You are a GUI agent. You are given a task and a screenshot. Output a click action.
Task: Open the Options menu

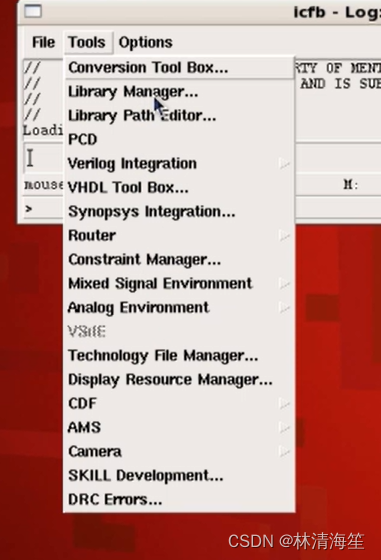point(146,42)
